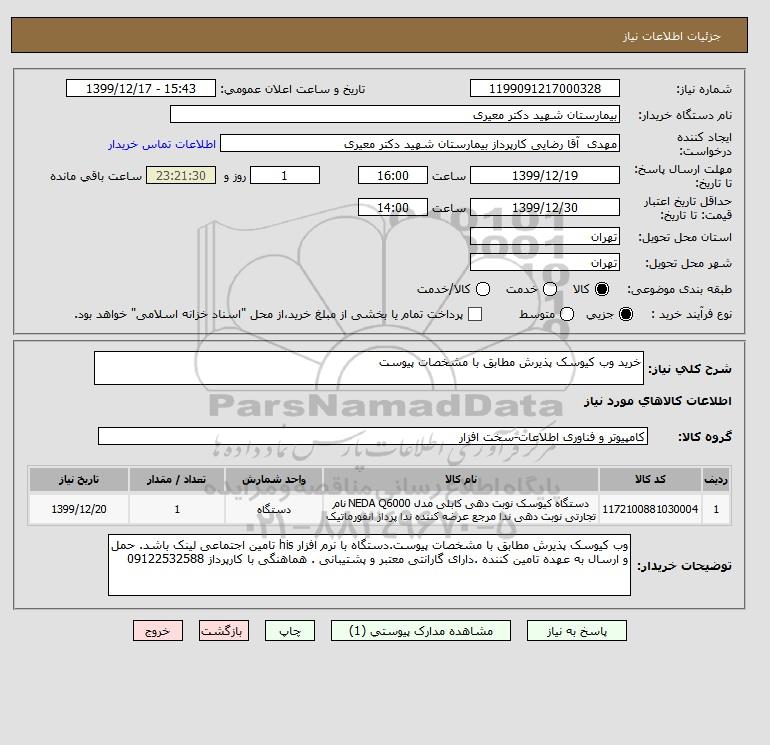Image resolution: width=770 pixels, height=745 pixels.
Task: Click the کد کالا column header
Action: click(x=650, y=479)
